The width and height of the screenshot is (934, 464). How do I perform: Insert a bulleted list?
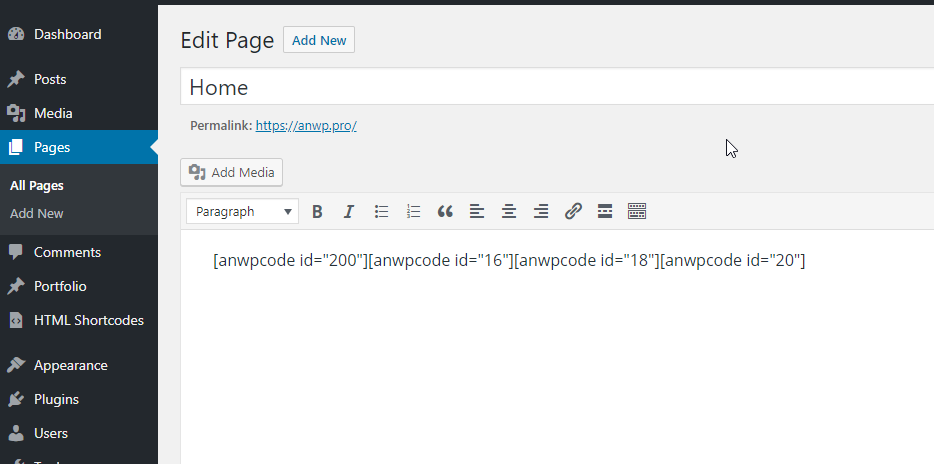[381, 211]
